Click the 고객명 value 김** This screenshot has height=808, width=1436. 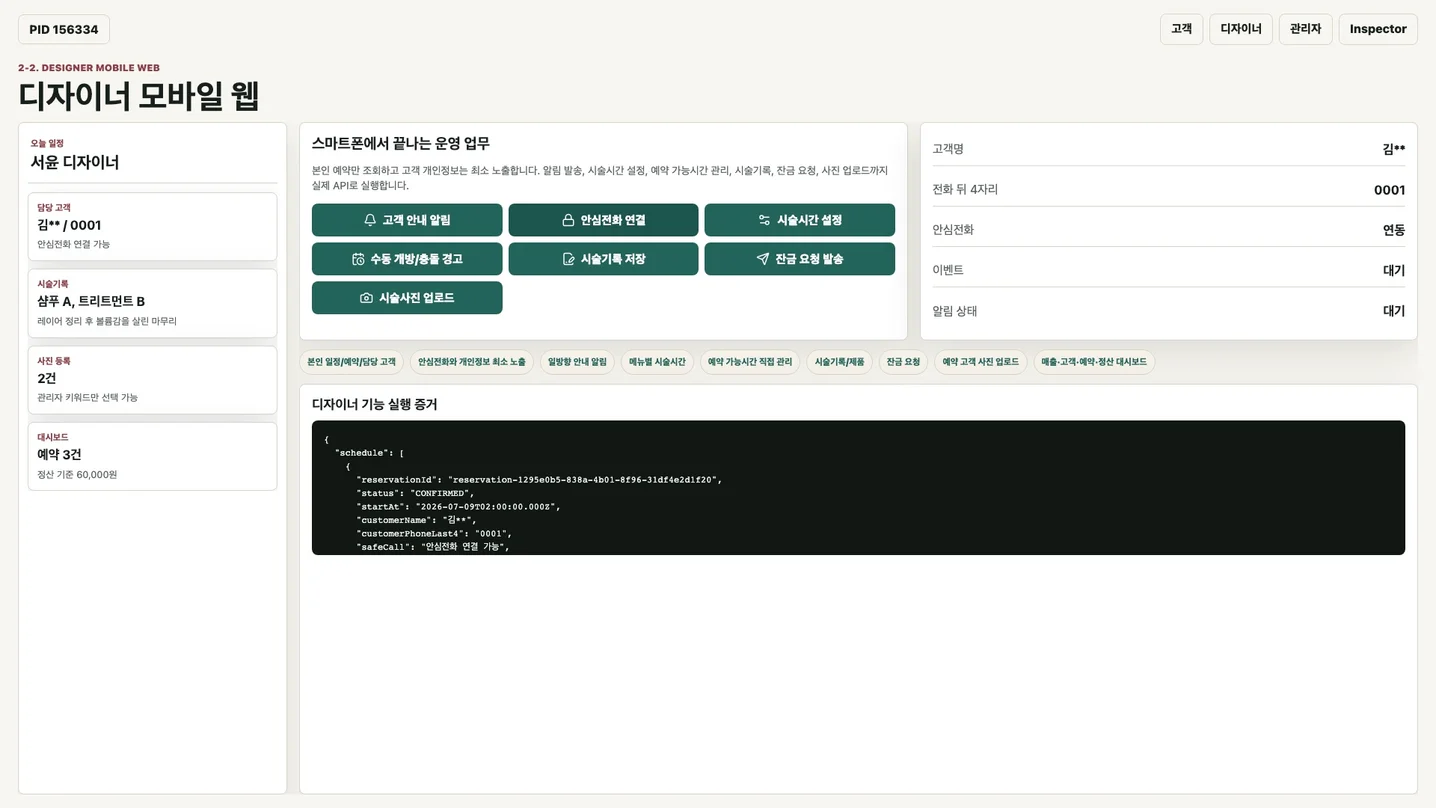tap(1393, 149)
